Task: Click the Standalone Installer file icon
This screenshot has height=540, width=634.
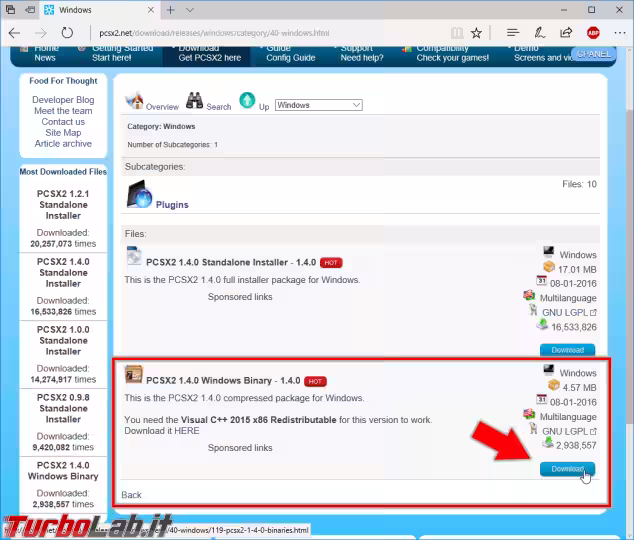Action: tap(134, 255)
